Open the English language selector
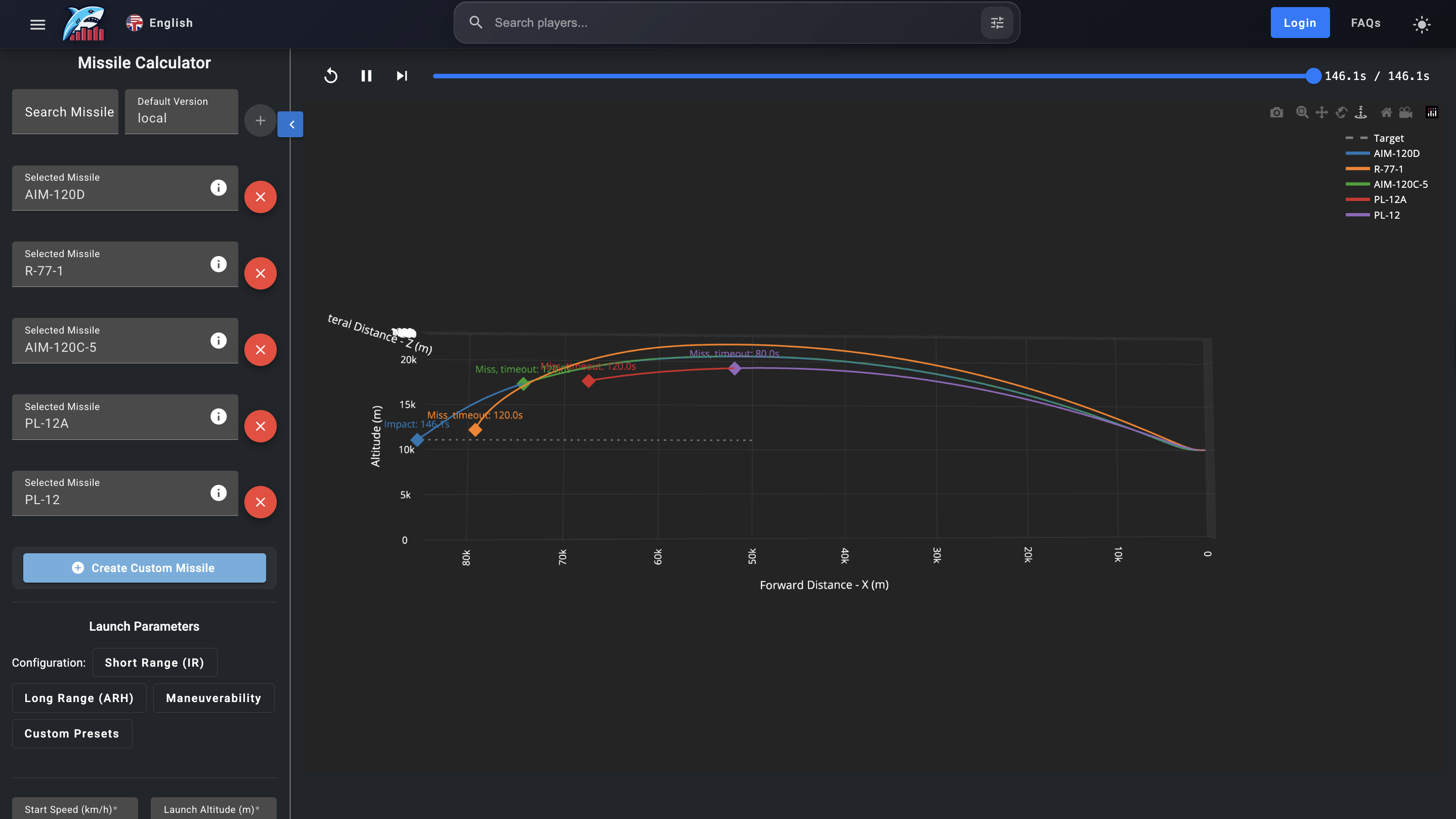 160,23
